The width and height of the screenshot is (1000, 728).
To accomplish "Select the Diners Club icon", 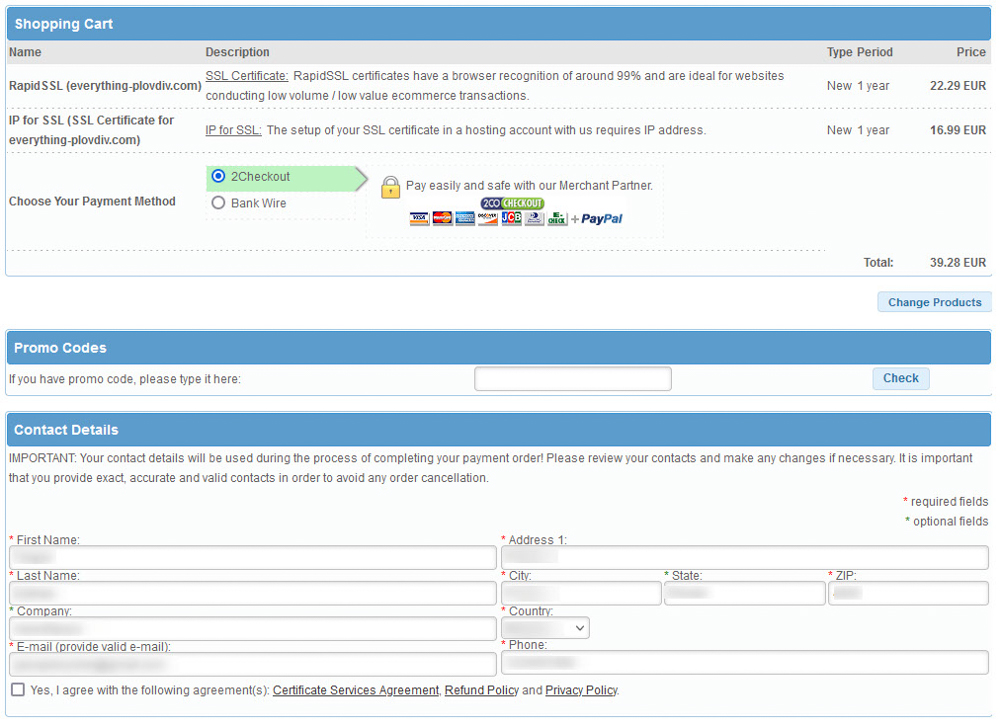I will pyautogui.click(x=533, y=218).
